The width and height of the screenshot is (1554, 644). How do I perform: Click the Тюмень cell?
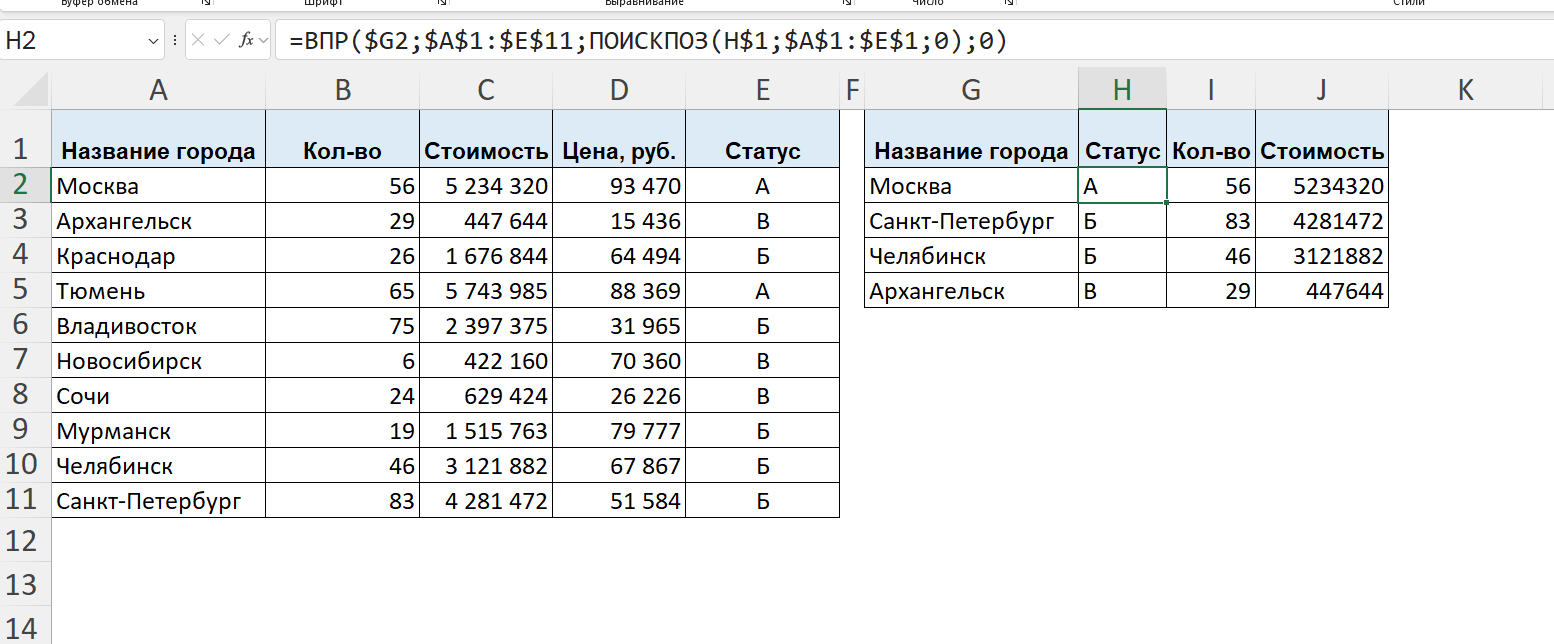tap(158, 291)
